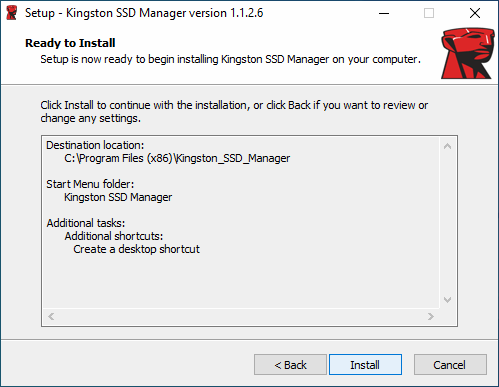Click the Setup window title bar text
The width and height of the screenshot is (499, 387).
tap(144, 13)
